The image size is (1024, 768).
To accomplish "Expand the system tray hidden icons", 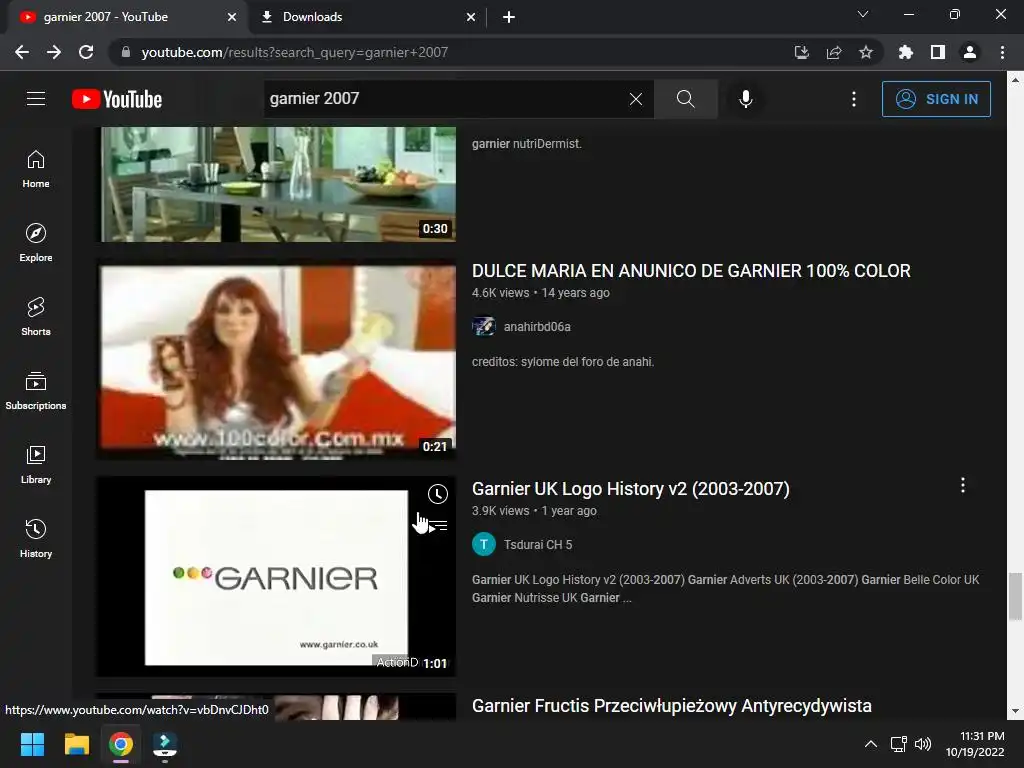I will pos(871,744).
